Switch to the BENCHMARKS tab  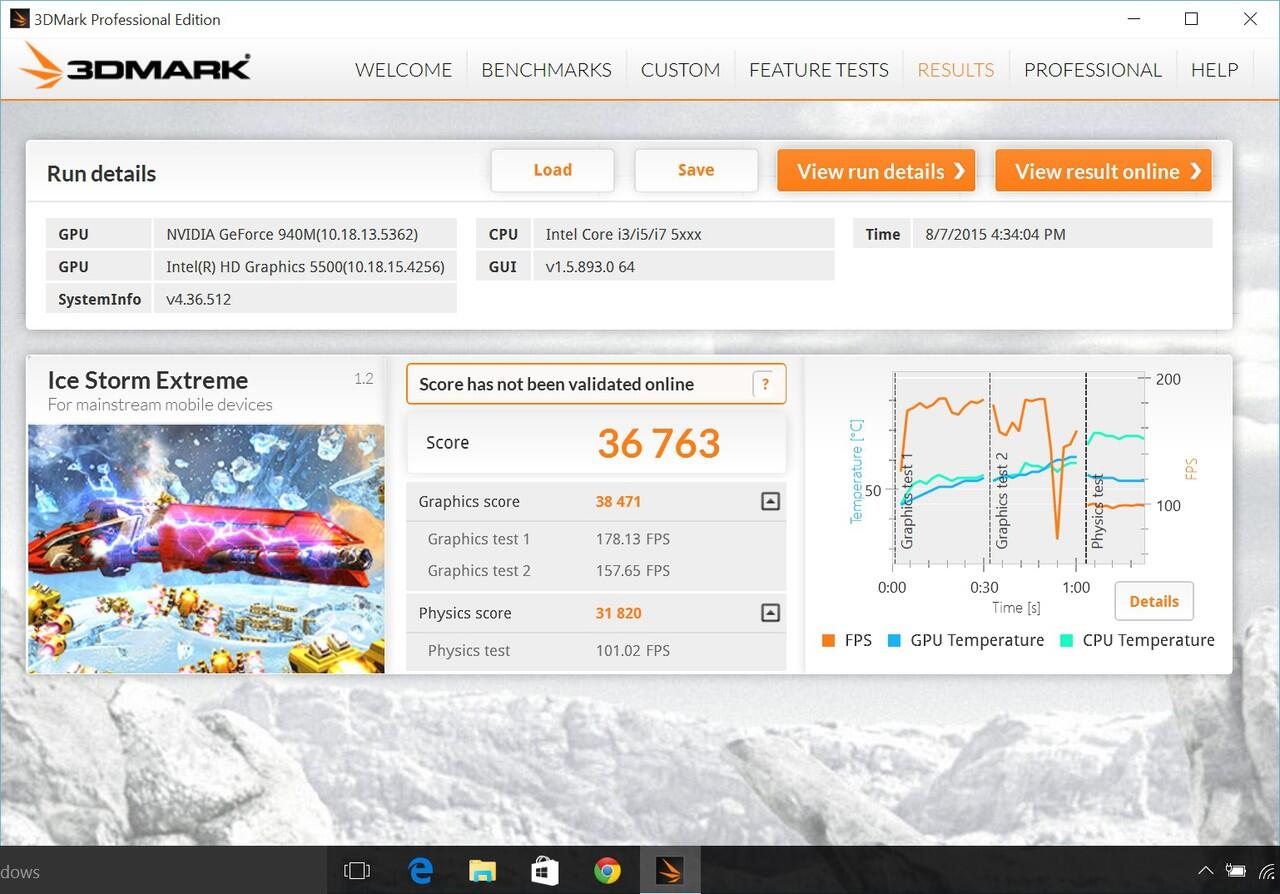pyautogui.click(x=546, y=70)
